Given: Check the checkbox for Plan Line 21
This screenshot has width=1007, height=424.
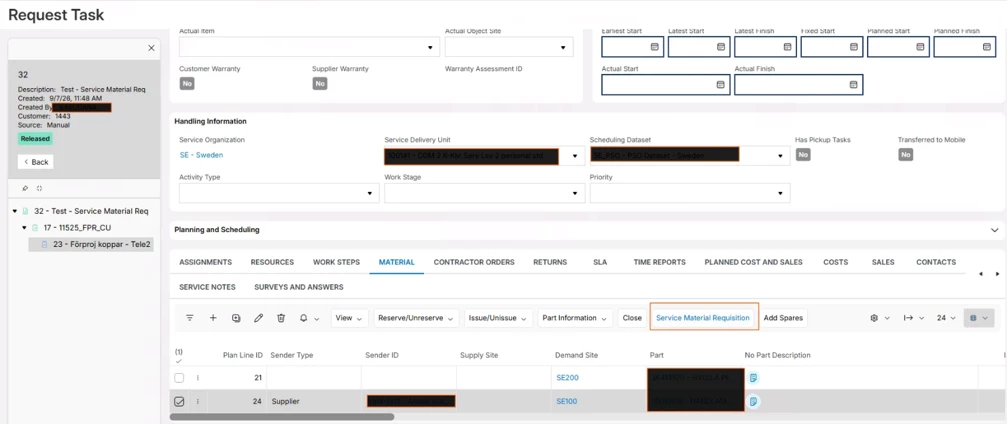Looking at the screenshot, I should [179, 378].
